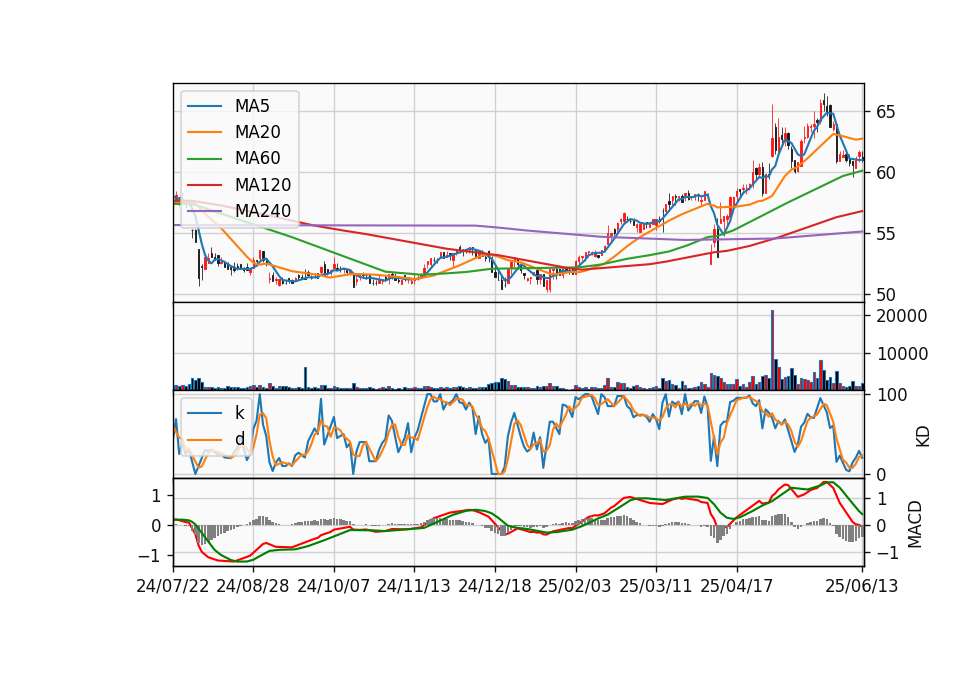Click the 24/10/07 date axis label

(x=334, y=587)
